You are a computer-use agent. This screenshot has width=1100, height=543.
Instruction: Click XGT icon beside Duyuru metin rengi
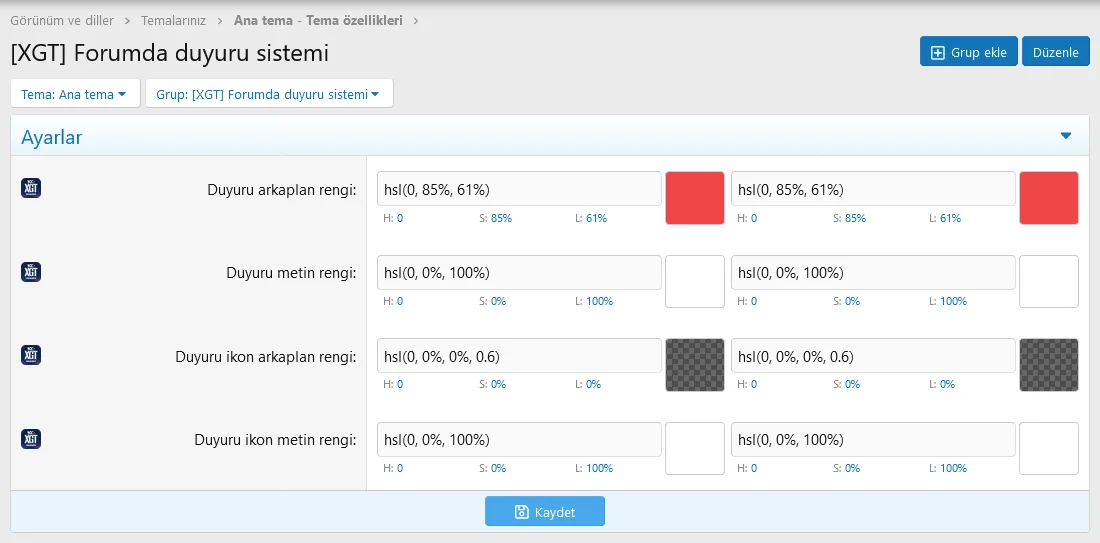31,271
